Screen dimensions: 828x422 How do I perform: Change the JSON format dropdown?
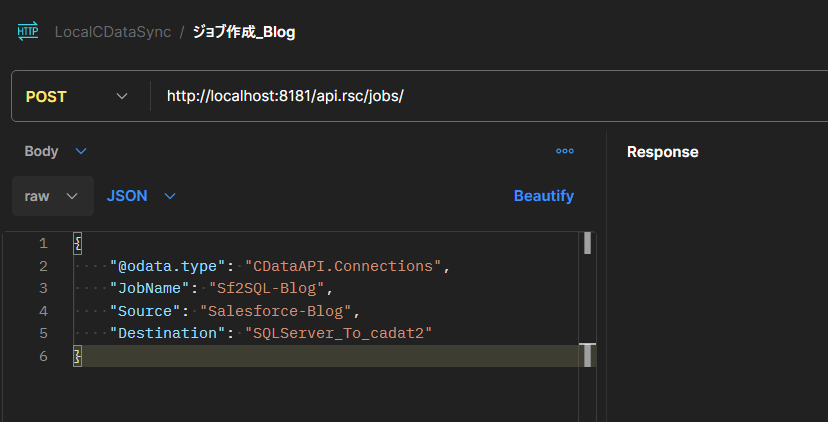141,196
